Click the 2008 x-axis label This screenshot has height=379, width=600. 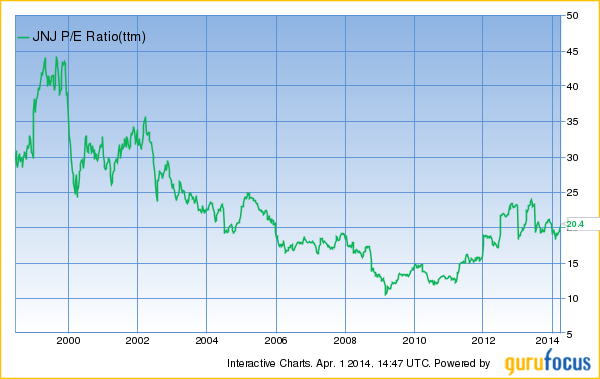tap(345, 340)
